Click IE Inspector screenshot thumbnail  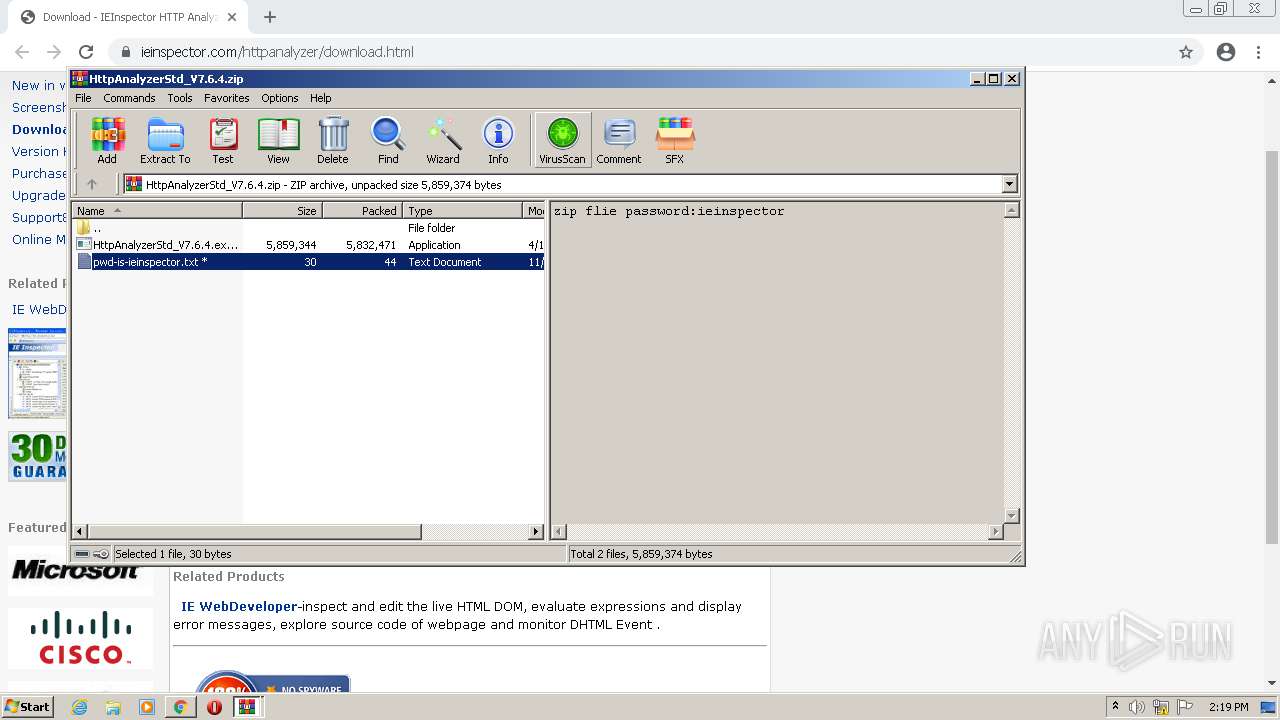tap(38, 373)
